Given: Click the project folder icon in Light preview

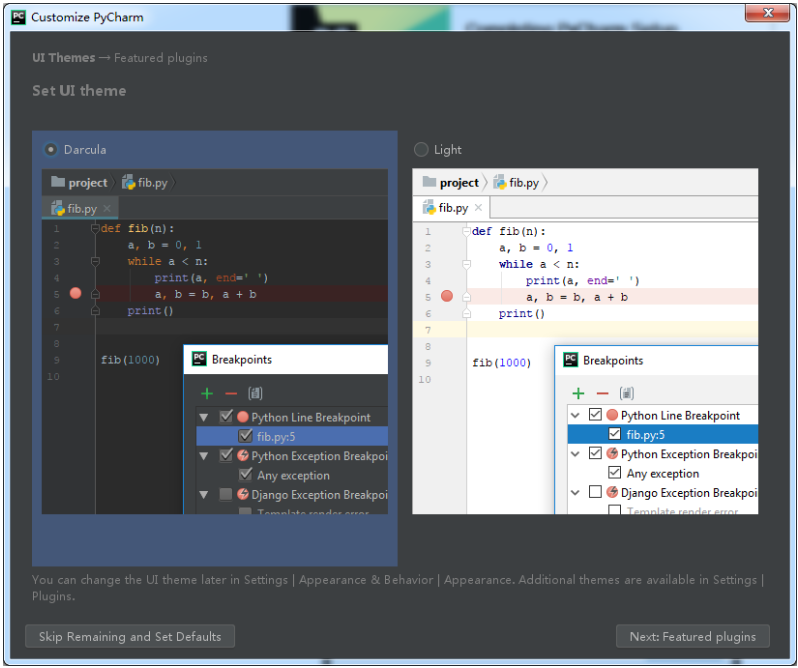Looking at the screenshot, I should click(x=430, y=183).
